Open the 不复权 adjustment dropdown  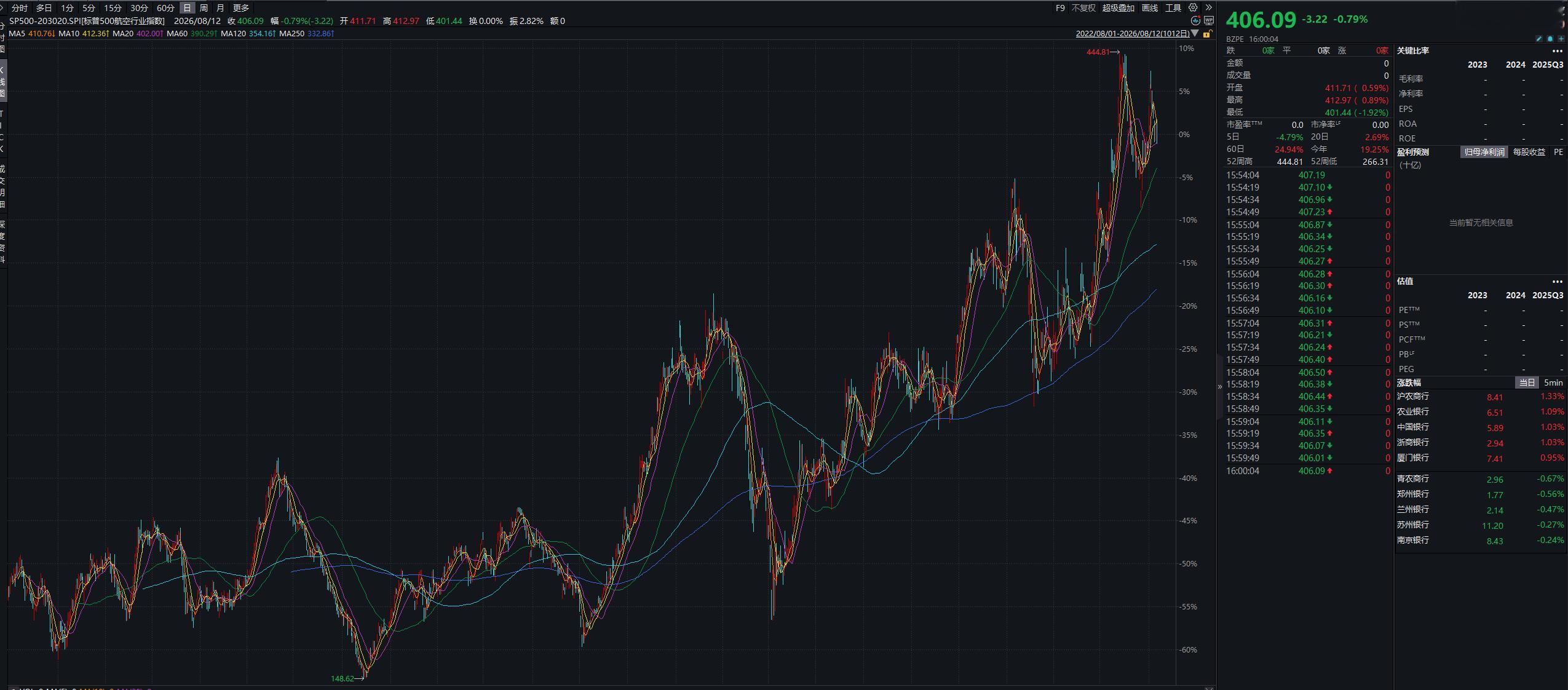click(x=1083, y=8)
